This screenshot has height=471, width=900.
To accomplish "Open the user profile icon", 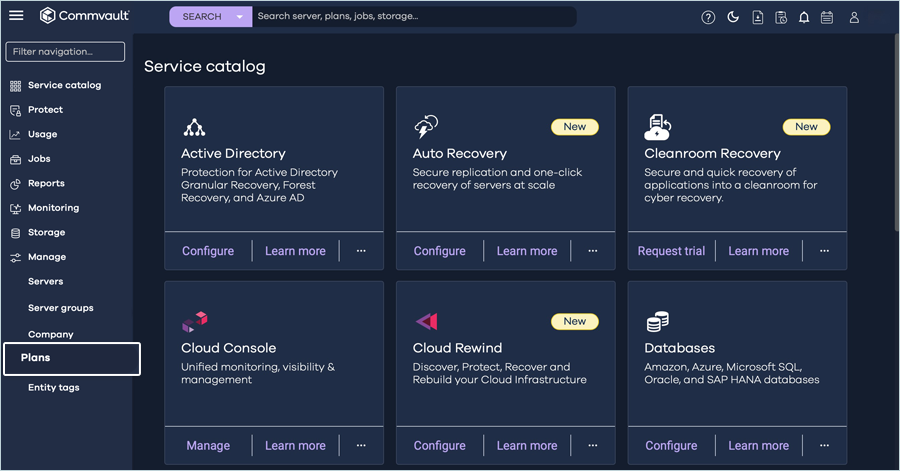I will (x=854, y=17).
